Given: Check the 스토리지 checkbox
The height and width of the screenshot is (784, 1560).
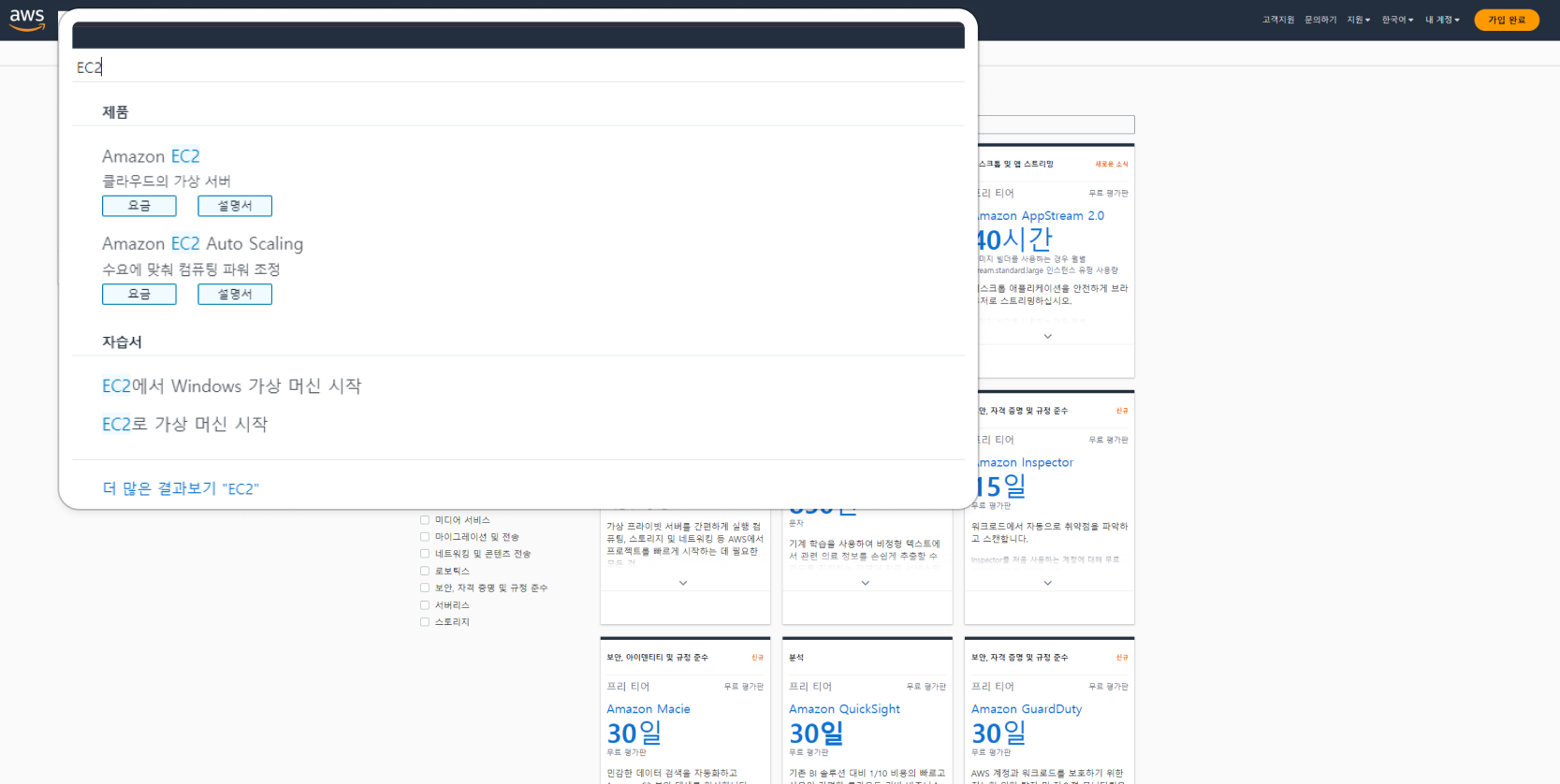Looking at the screenshot, I should tap(425, 622).
